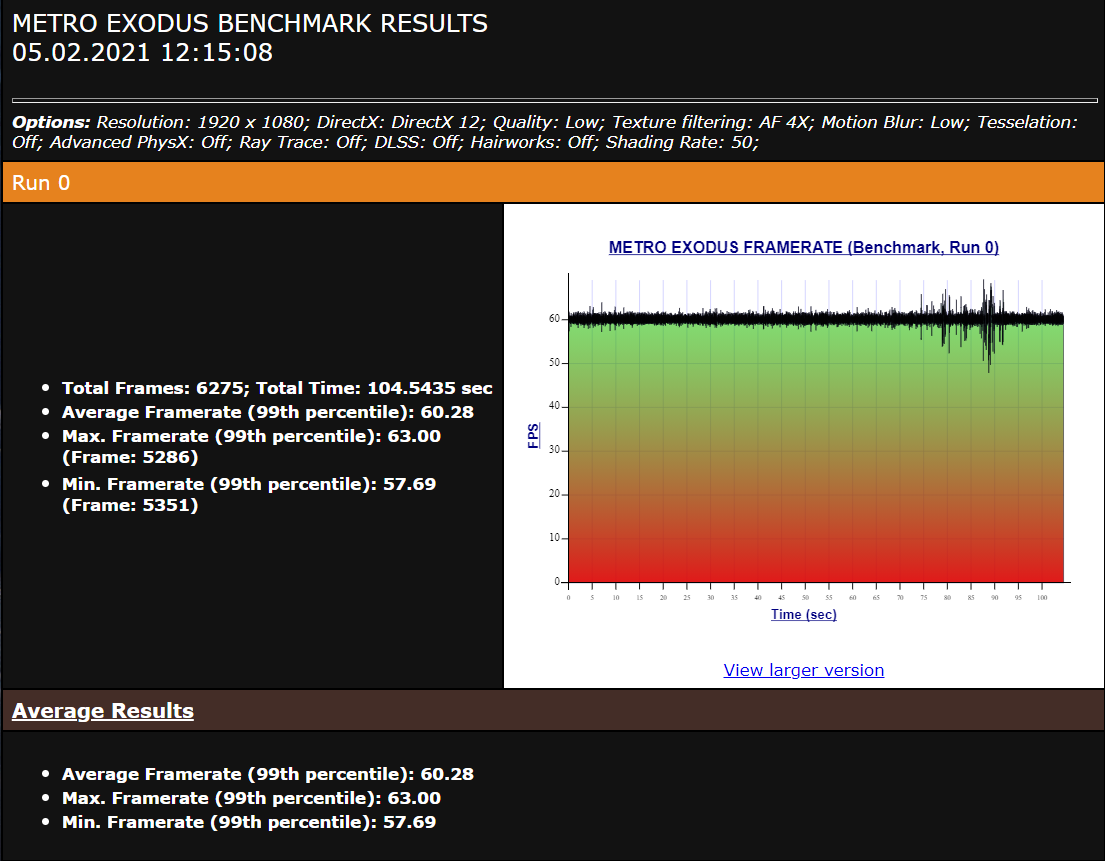This screenshot has height=861, width=1105.
Task: Click the framerate chart thumbnail
Action: (x=803, y=431)
